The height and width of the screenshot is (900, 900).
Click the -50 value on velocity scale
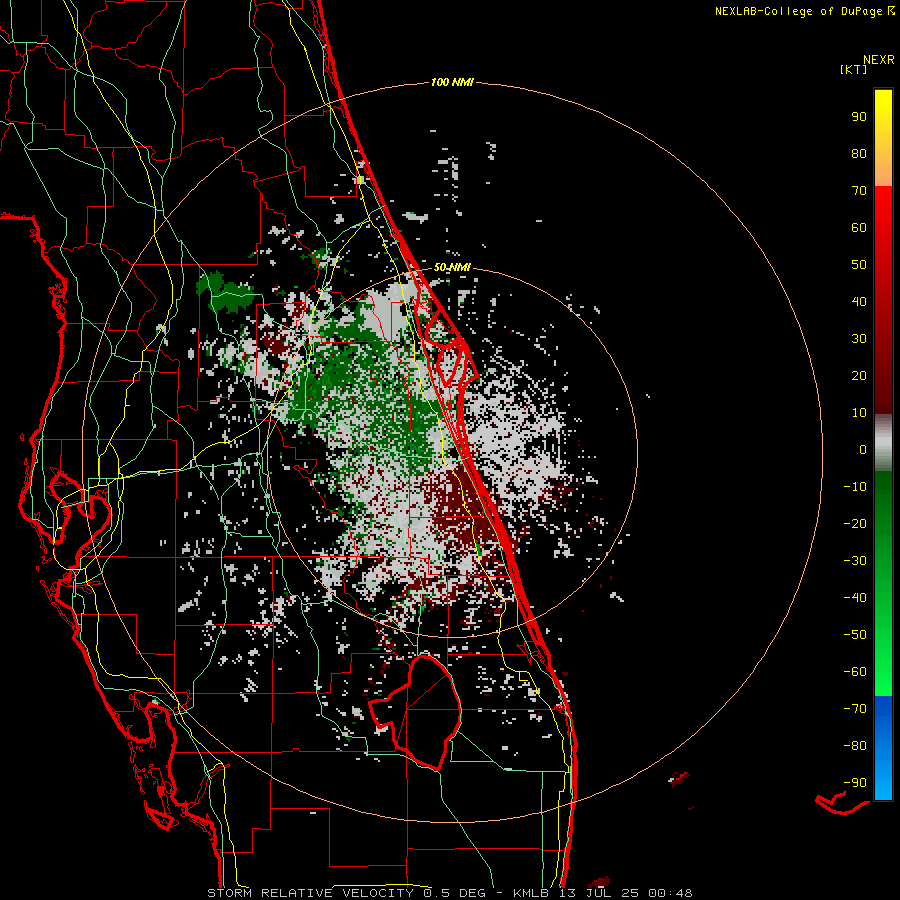point(855,635)
